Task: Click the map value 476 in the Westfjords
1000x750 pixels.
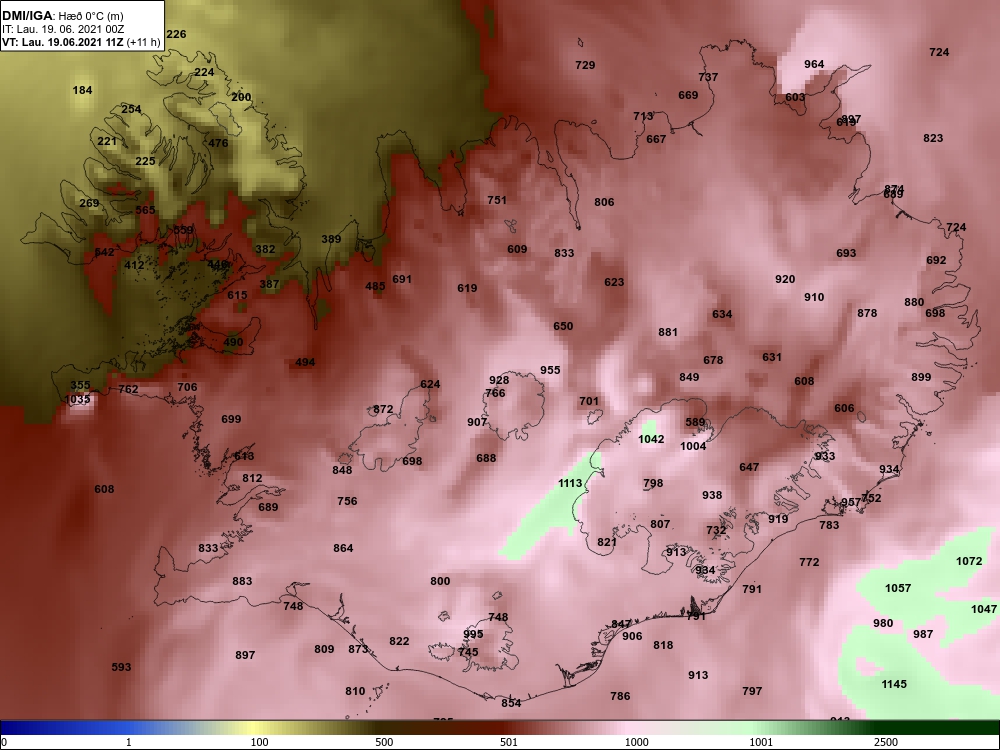Action: click(x=218, y=143)
